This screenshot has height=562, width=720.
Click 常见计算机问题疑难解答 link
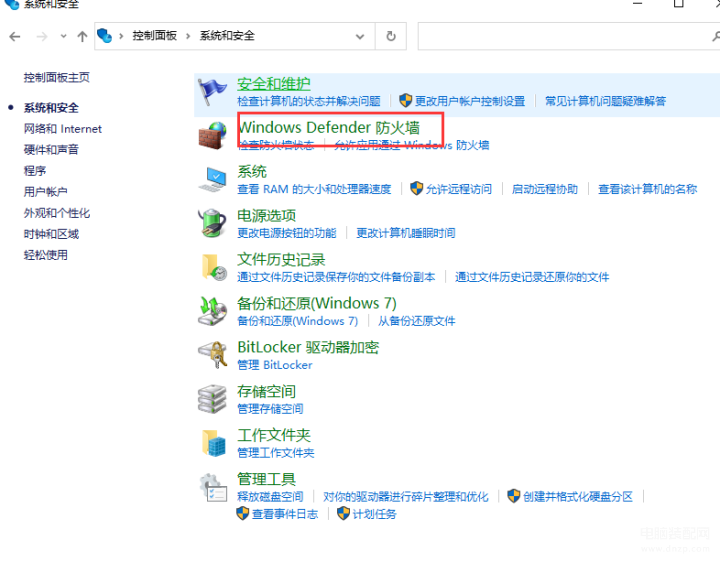click(x=605, y=101)
